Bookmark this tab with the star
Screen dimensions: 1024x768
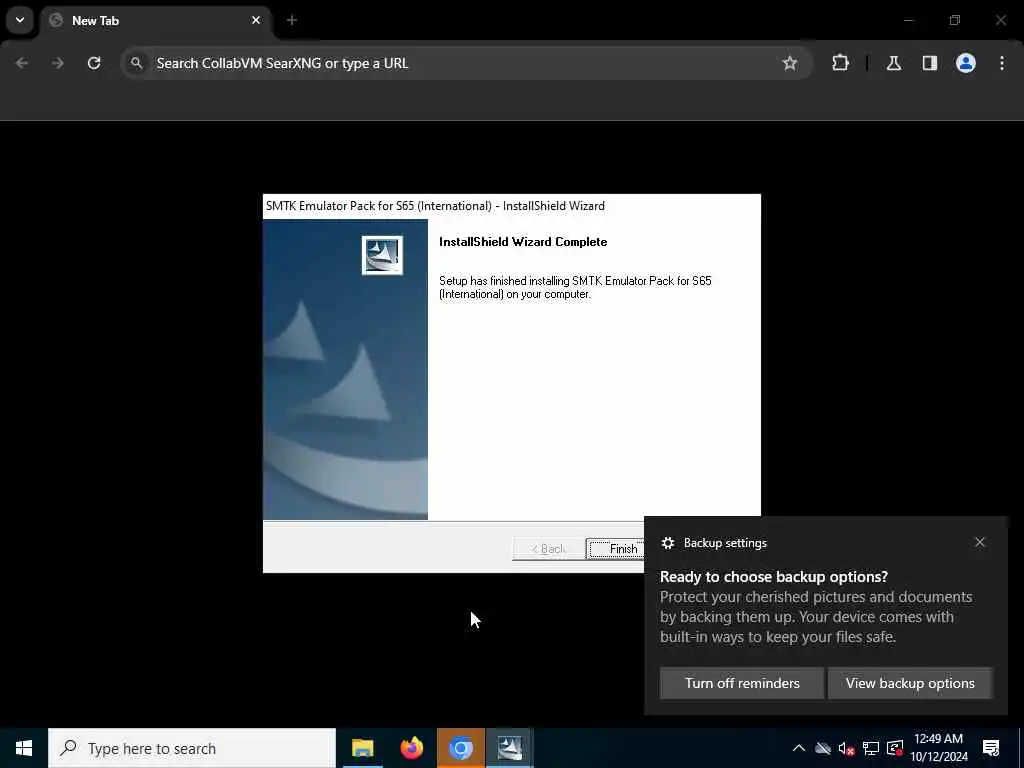click(x=790, y=63)
